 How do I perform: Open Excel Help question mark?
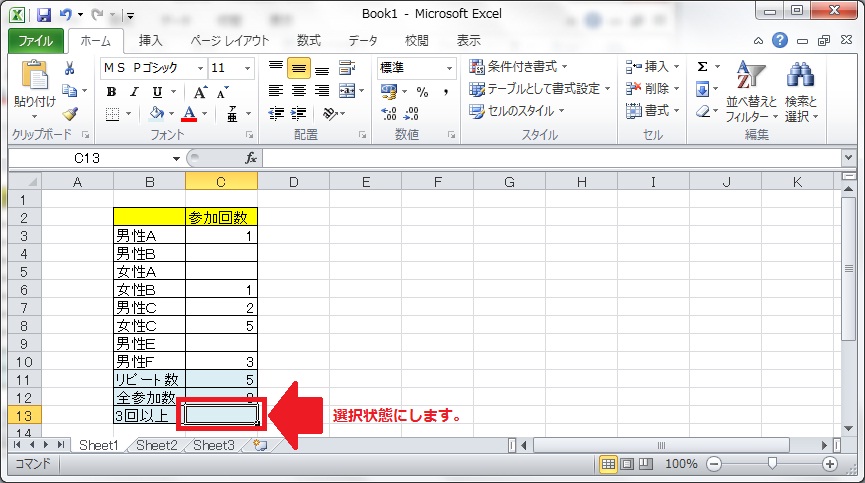coord(779,40)
